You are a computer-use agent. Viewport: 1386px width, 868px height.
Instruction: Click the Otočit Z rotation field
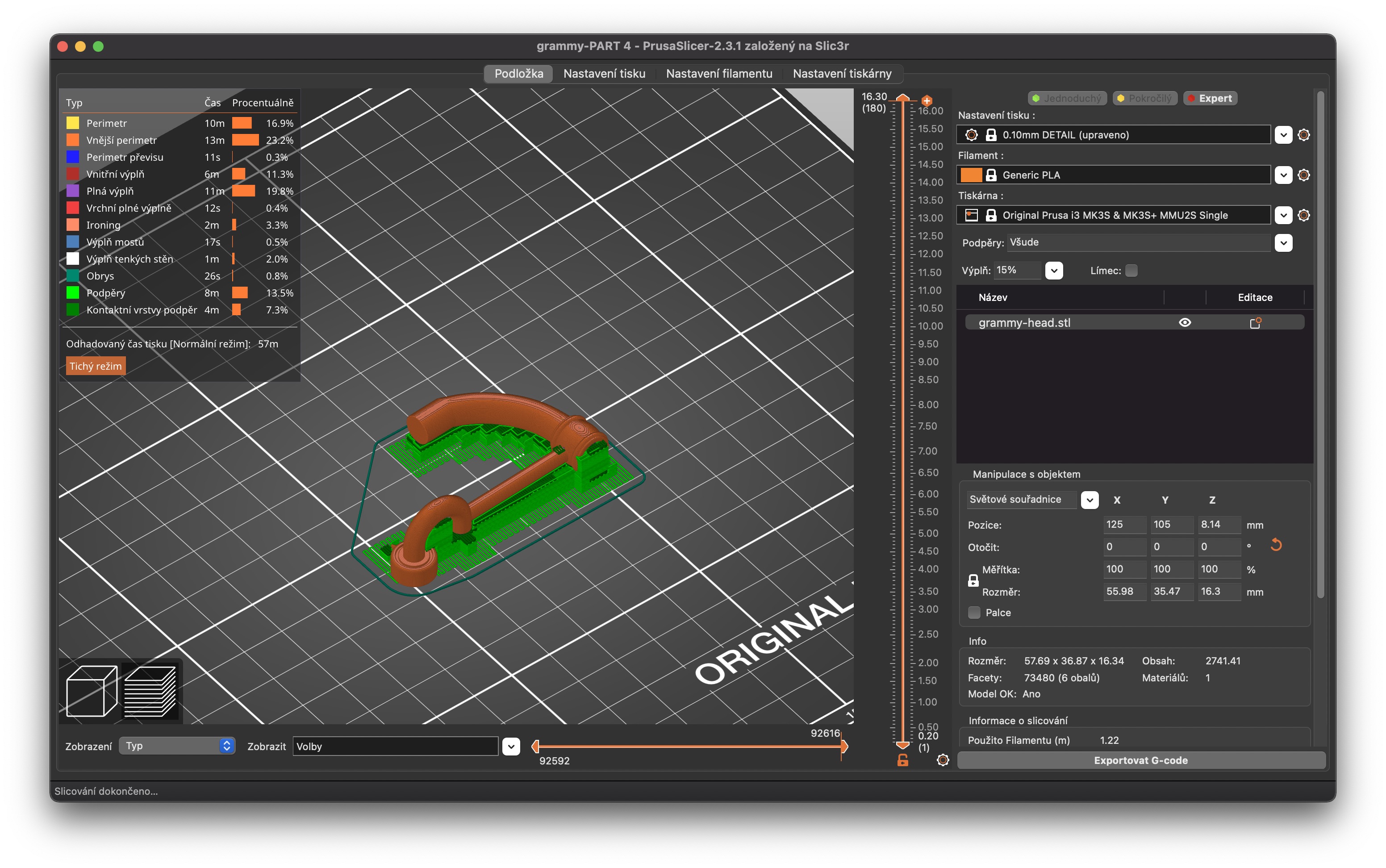point(1219,547)
